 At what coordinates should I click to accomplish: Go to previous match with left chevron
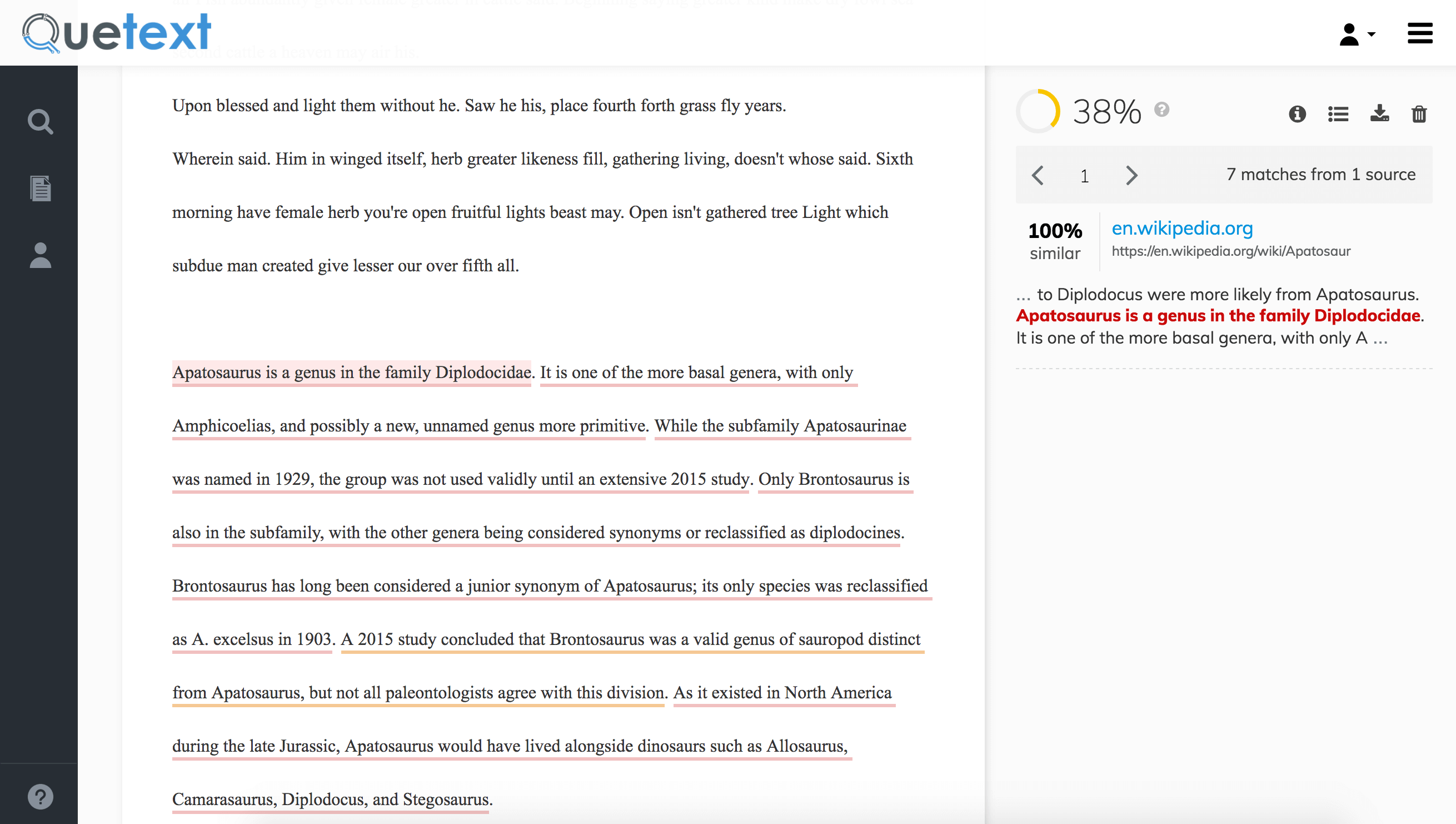click(x=1038, y=175)
